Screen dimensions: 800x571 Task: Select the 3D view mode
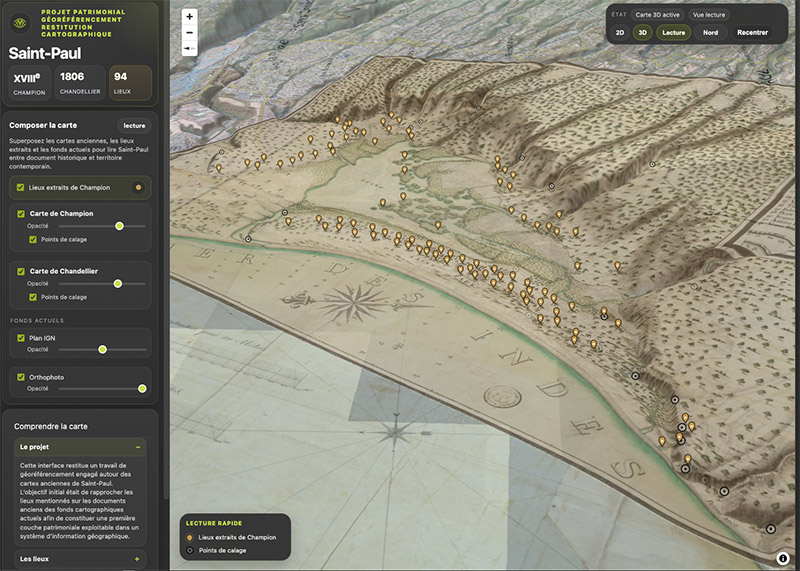642,33
